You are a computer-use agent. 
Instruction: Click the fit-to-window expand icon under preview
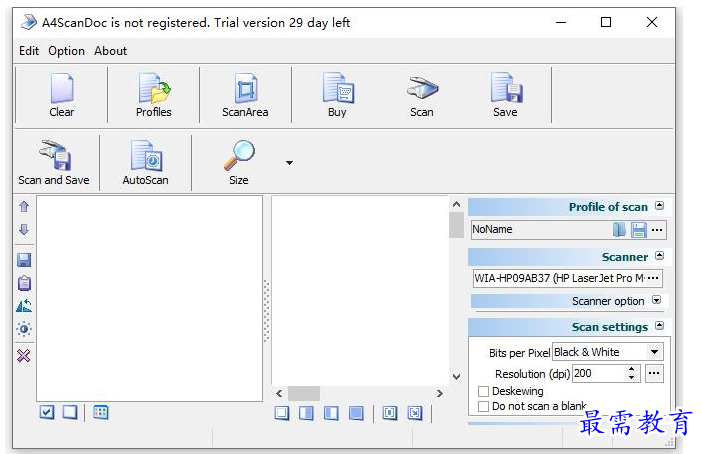415,413
